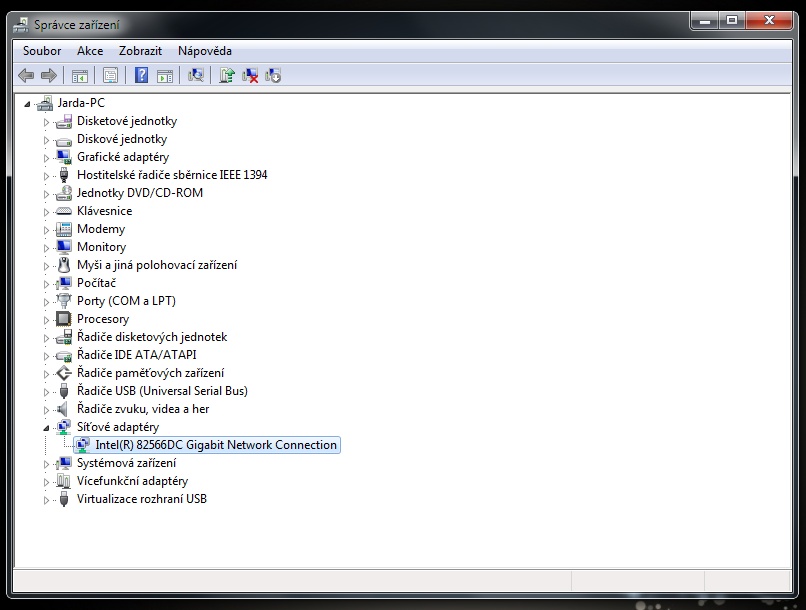This screenshot has height=610, width=806.
Task: Click the Monitory screen icon
Action: [x=64, y=247]
